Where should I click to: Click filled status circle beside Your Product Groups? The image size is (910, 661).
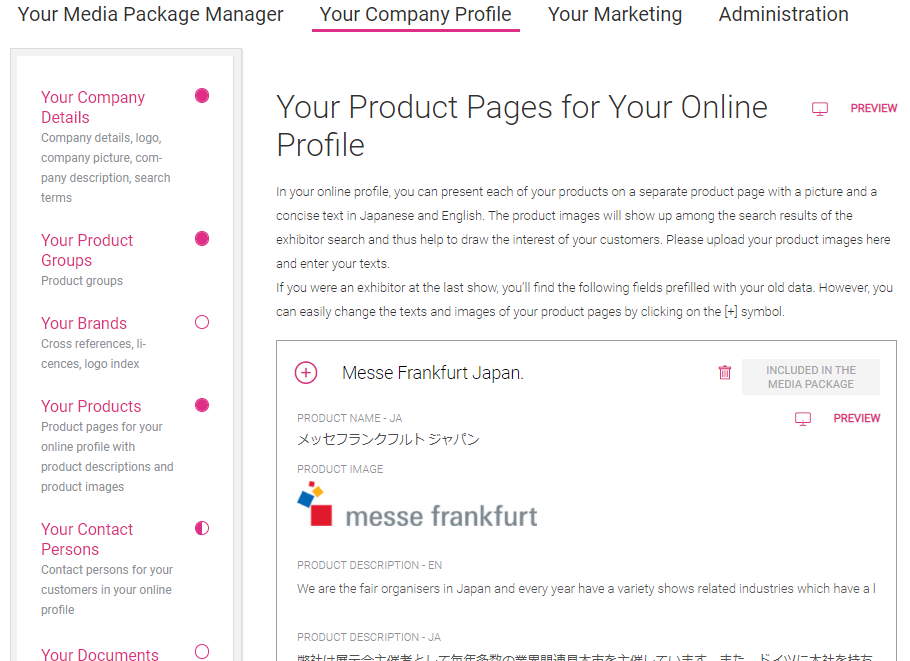click(x=202, y=239)
